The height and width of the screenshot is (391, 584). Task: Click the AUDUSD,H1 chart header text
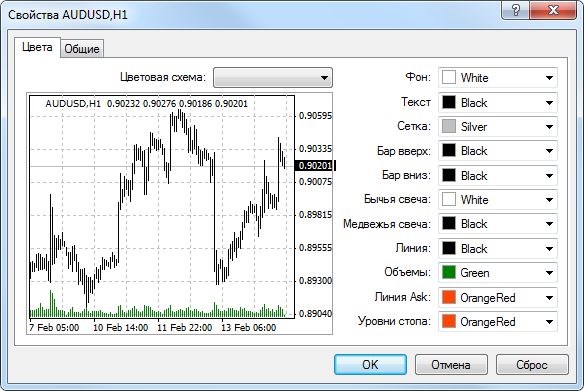pyautogui.click(x=73, y=104)
